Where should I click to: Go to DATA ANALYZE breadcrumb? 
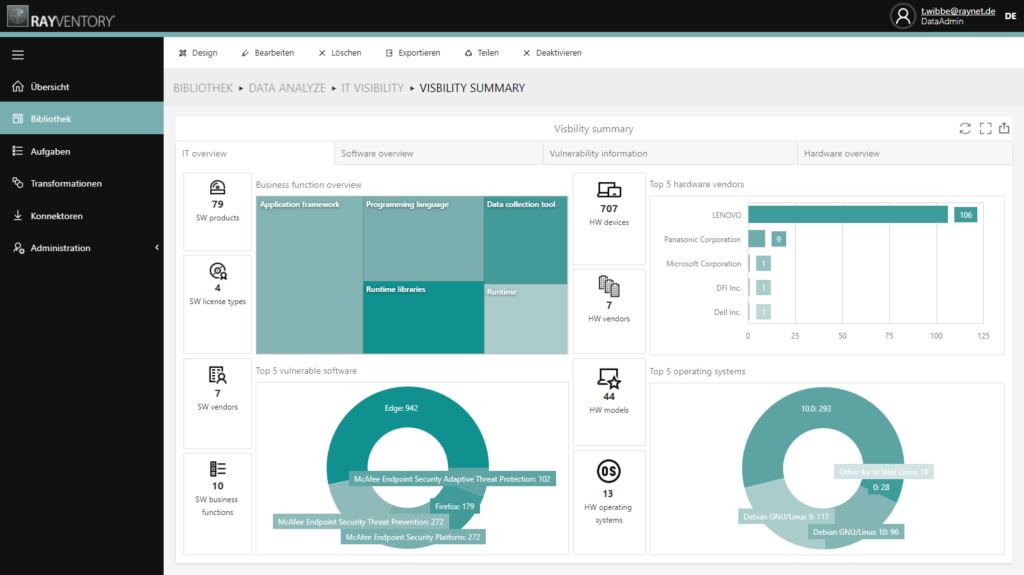coord(287,88)
